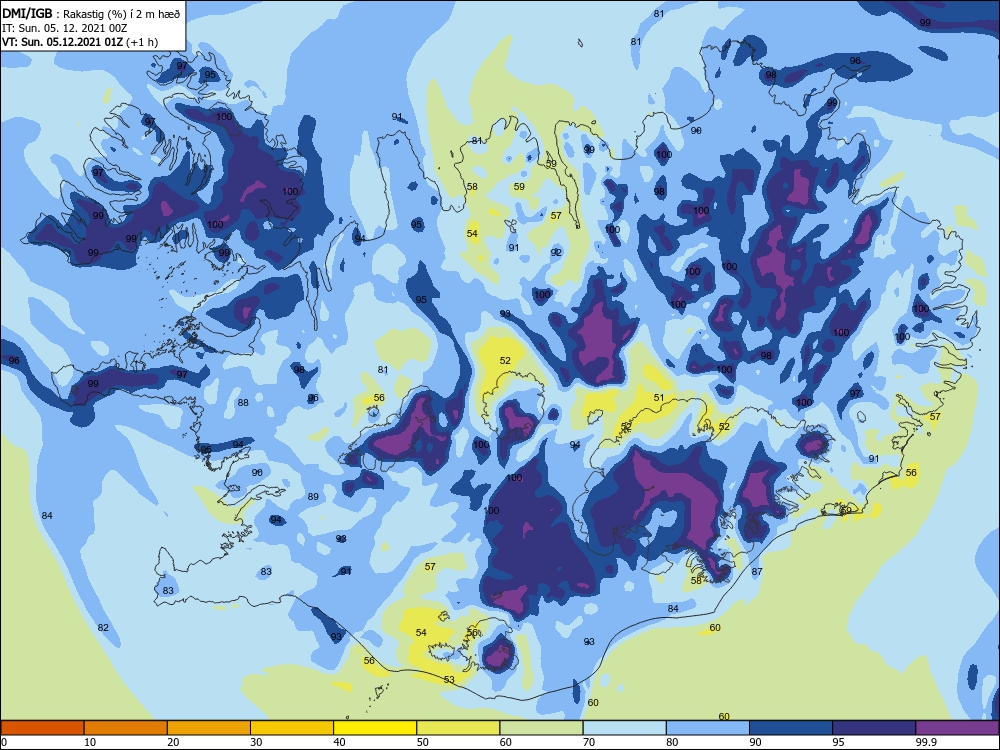Click the dark orange 0–10 legend swatch

[42, 728]
